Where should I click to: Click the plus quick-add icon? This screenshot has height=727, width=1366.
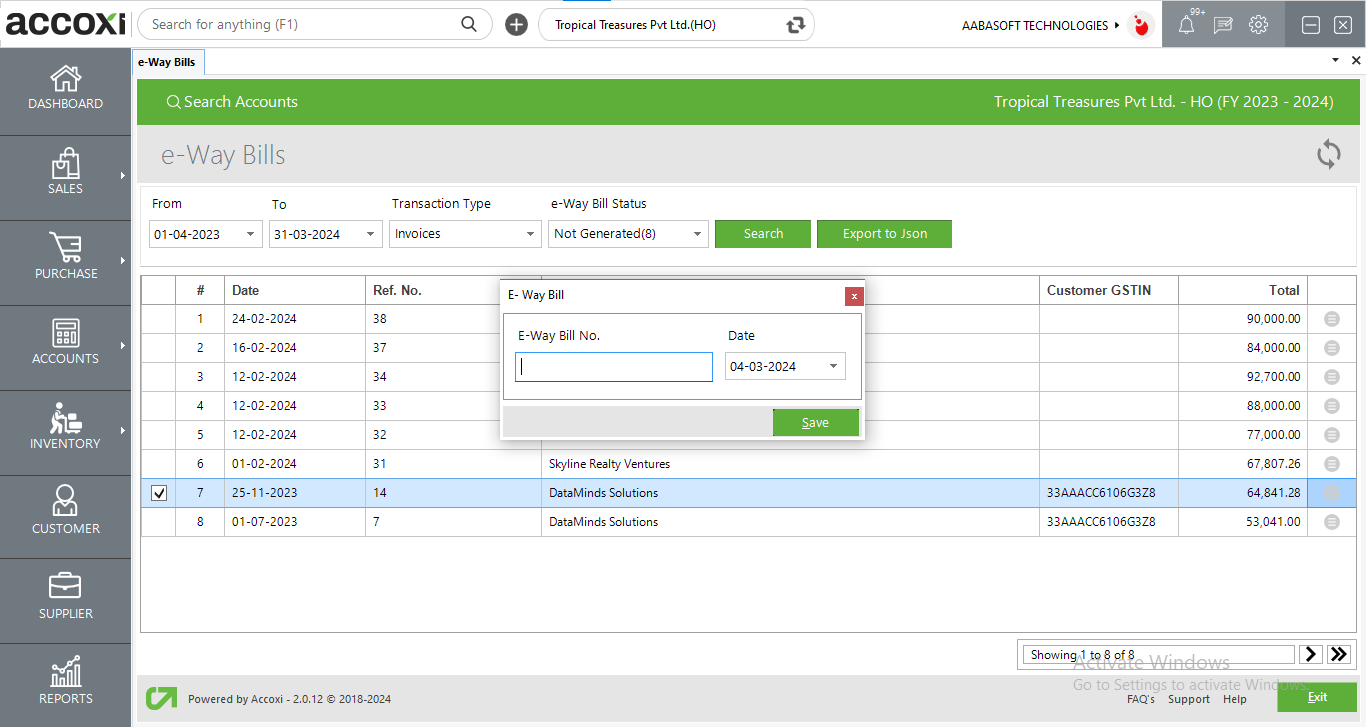[x=516, y=25]
